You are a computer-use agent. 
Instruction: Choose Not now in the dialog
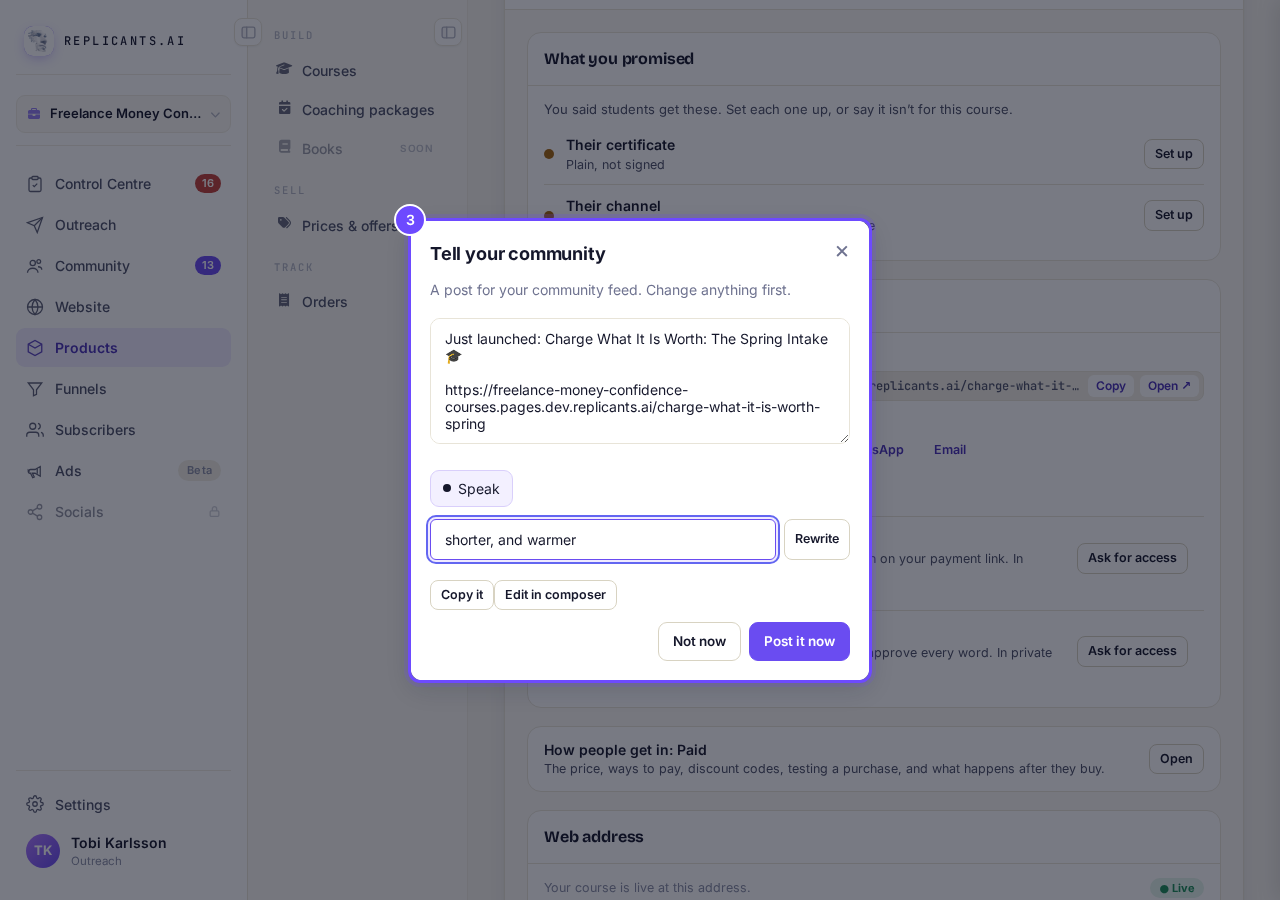[x=699, y=642]
